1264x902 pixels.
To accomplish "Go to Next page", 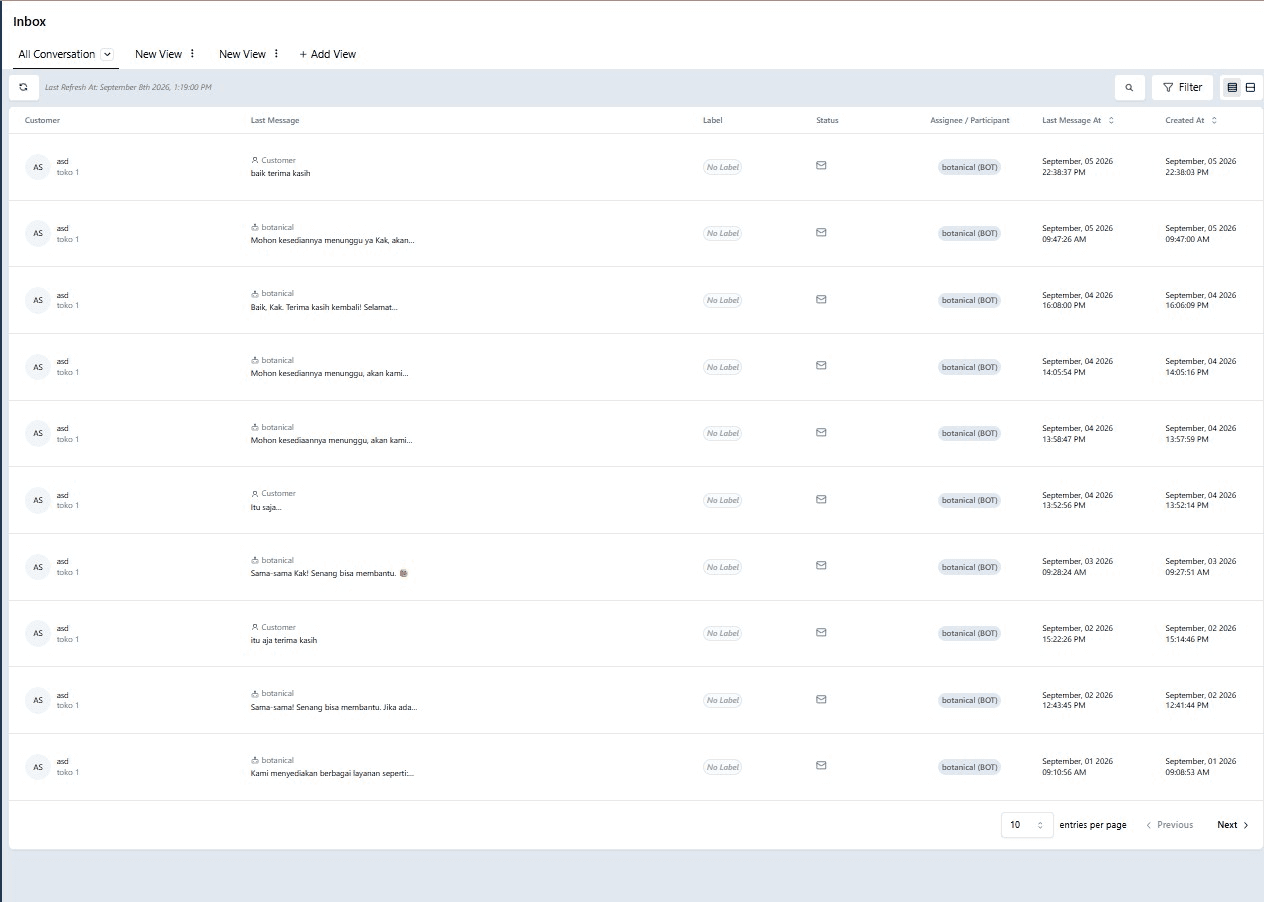I will click(x=1233, y=825).
